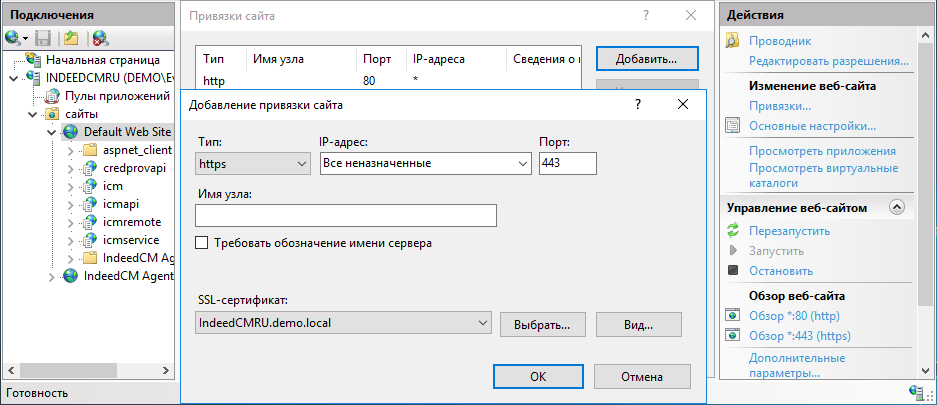Collapse the Default Web Site node

[x=52, y=132]
